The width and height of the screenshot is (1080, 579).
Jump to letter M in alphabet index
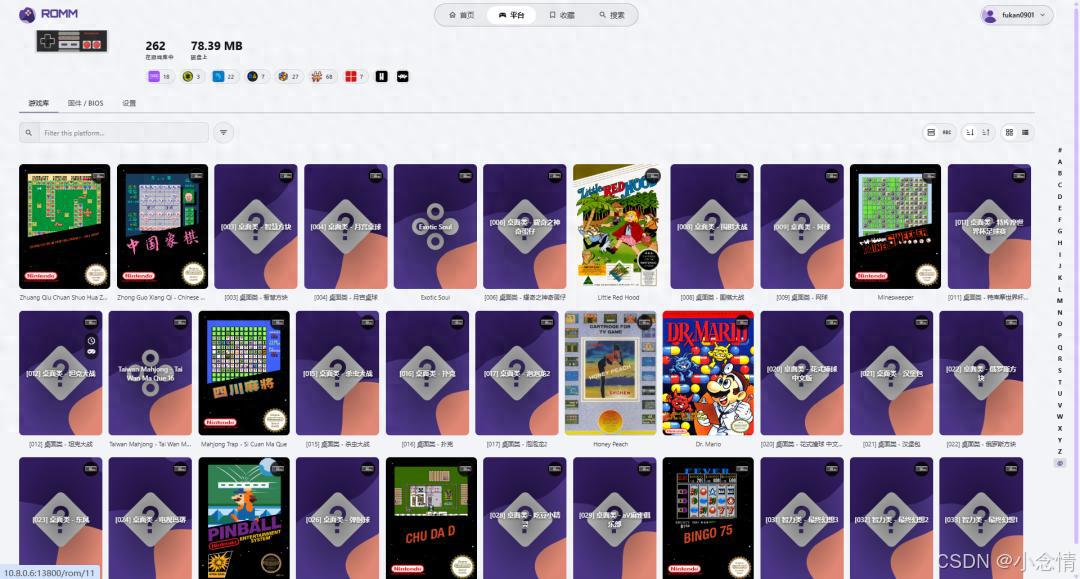coord(1059,301)
